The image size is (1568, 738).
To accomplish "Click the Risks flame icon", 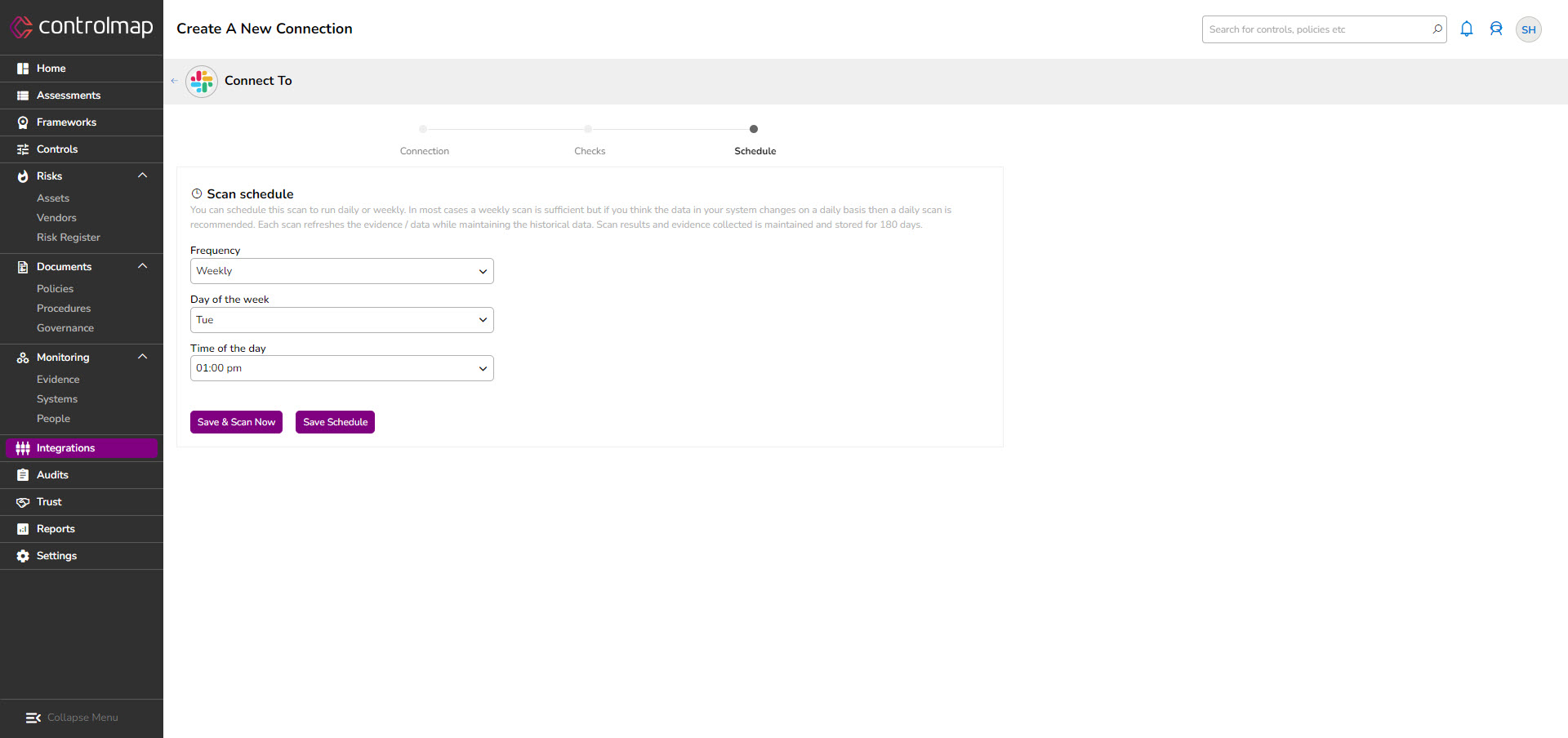I will point(22,176).
